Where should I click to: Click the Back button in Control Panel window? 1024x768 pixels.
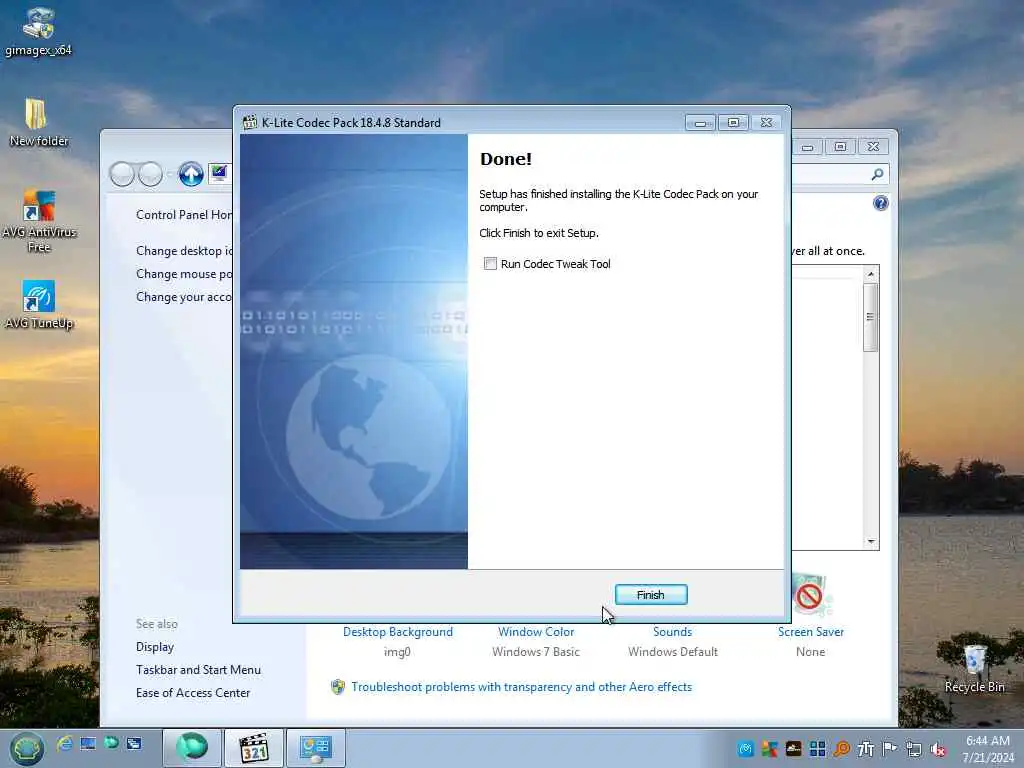(122, 174)
